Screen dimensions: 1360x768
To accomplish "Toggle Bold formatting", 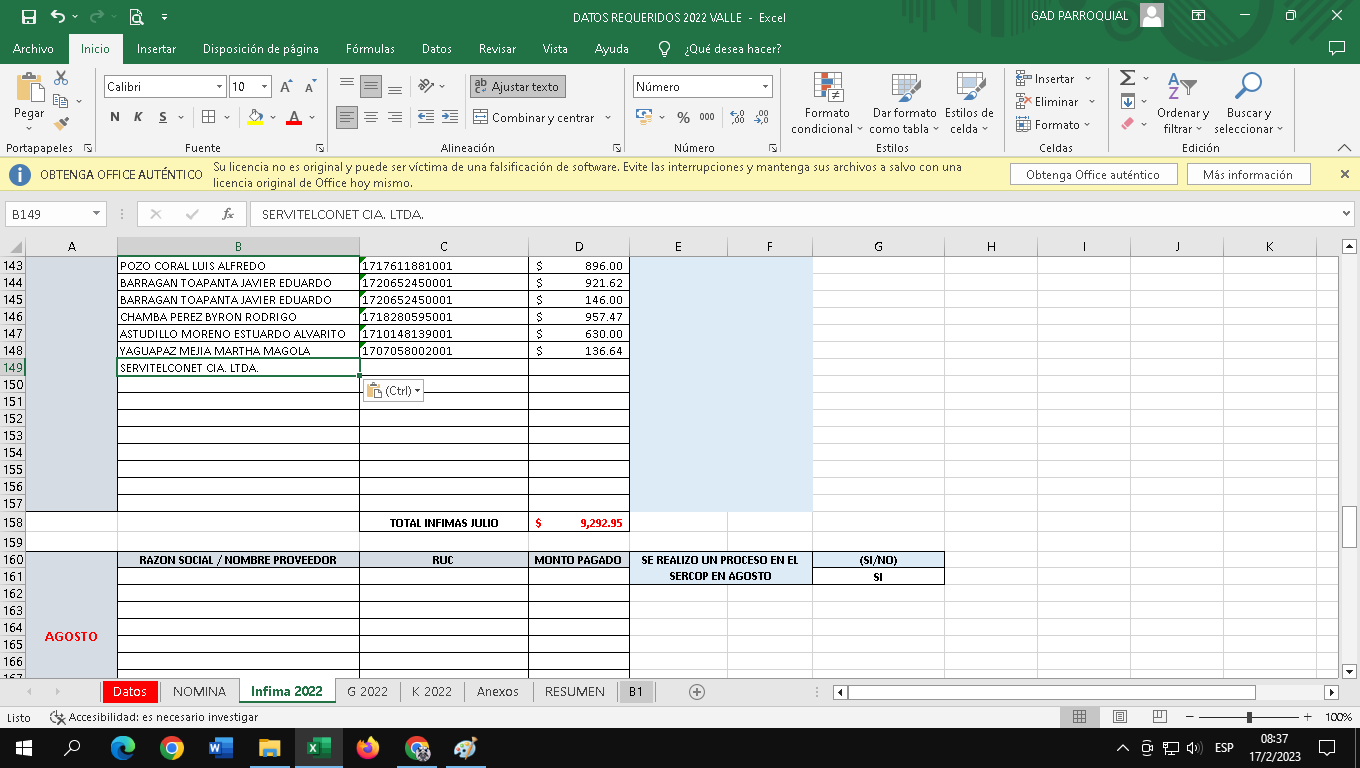I will (115, 117).
